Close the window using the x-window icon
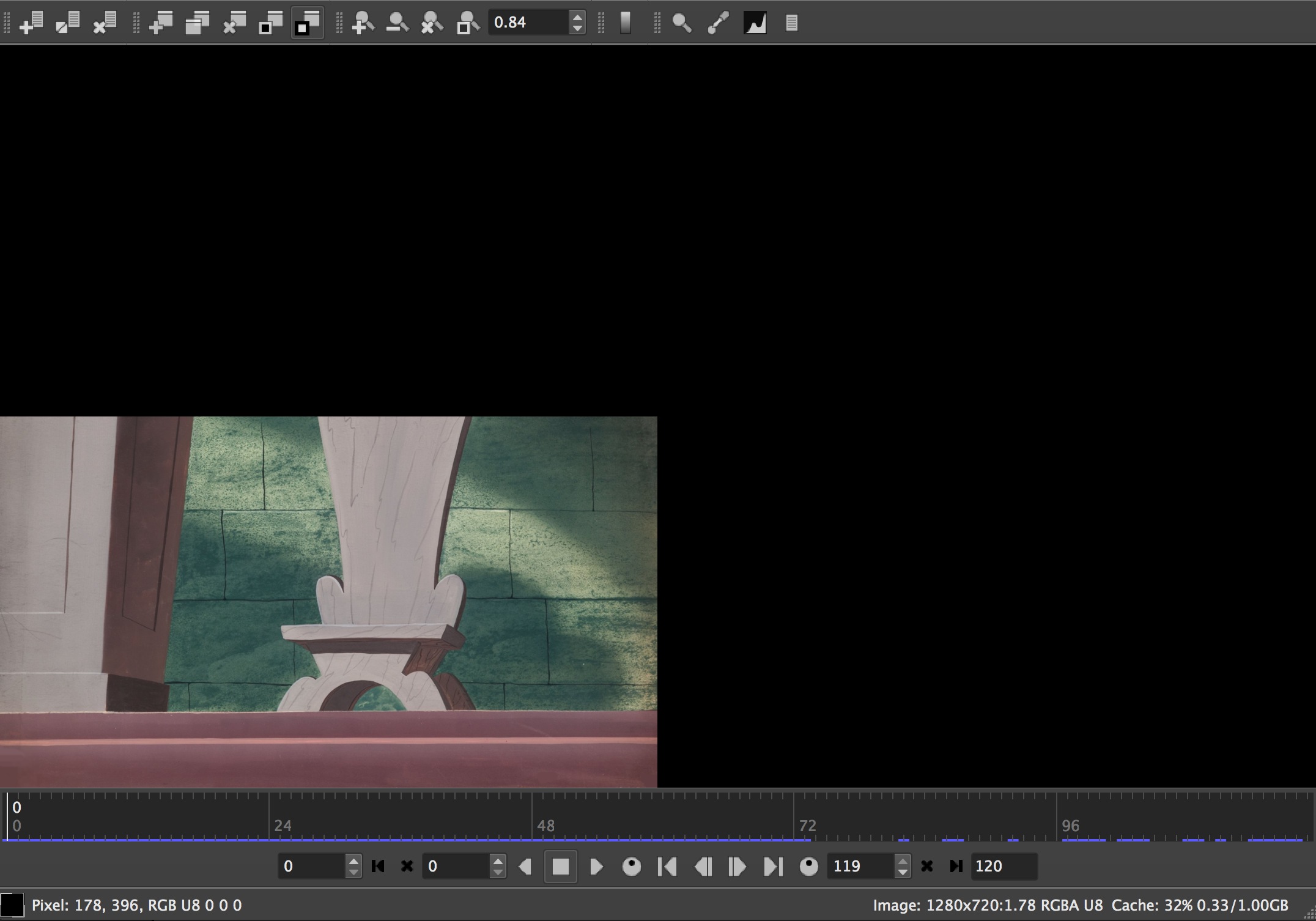The width and height of the screenshot is (1316, 921). [234, 23]
